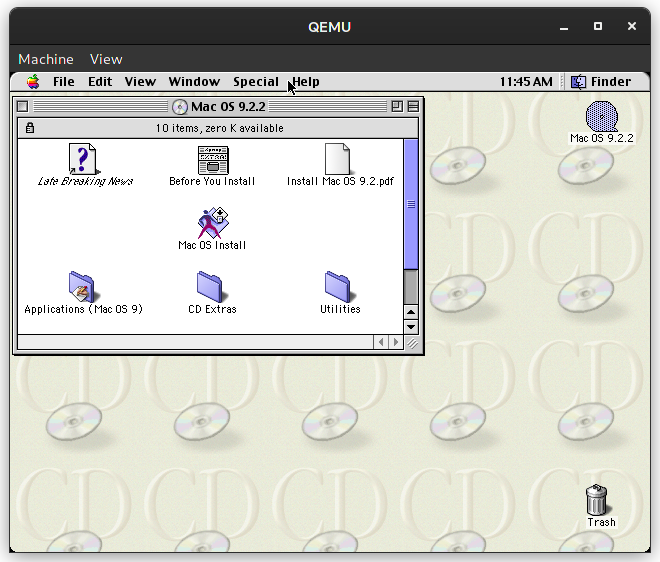Open the Finder View menu

[140, 82]
